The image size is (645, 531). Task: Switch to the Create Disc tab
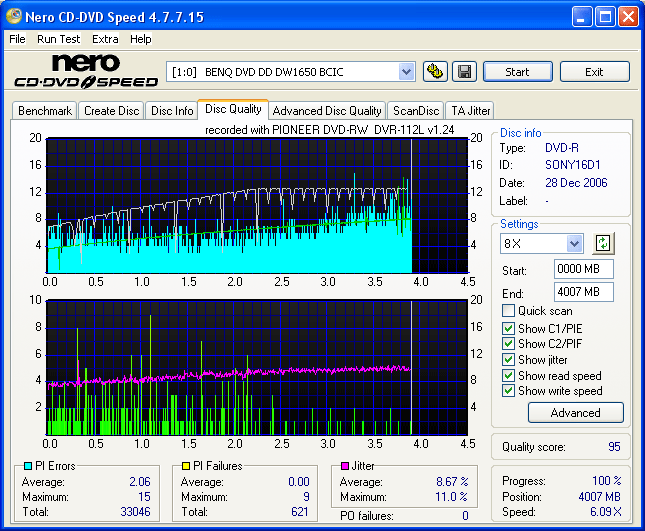(111, 111)
